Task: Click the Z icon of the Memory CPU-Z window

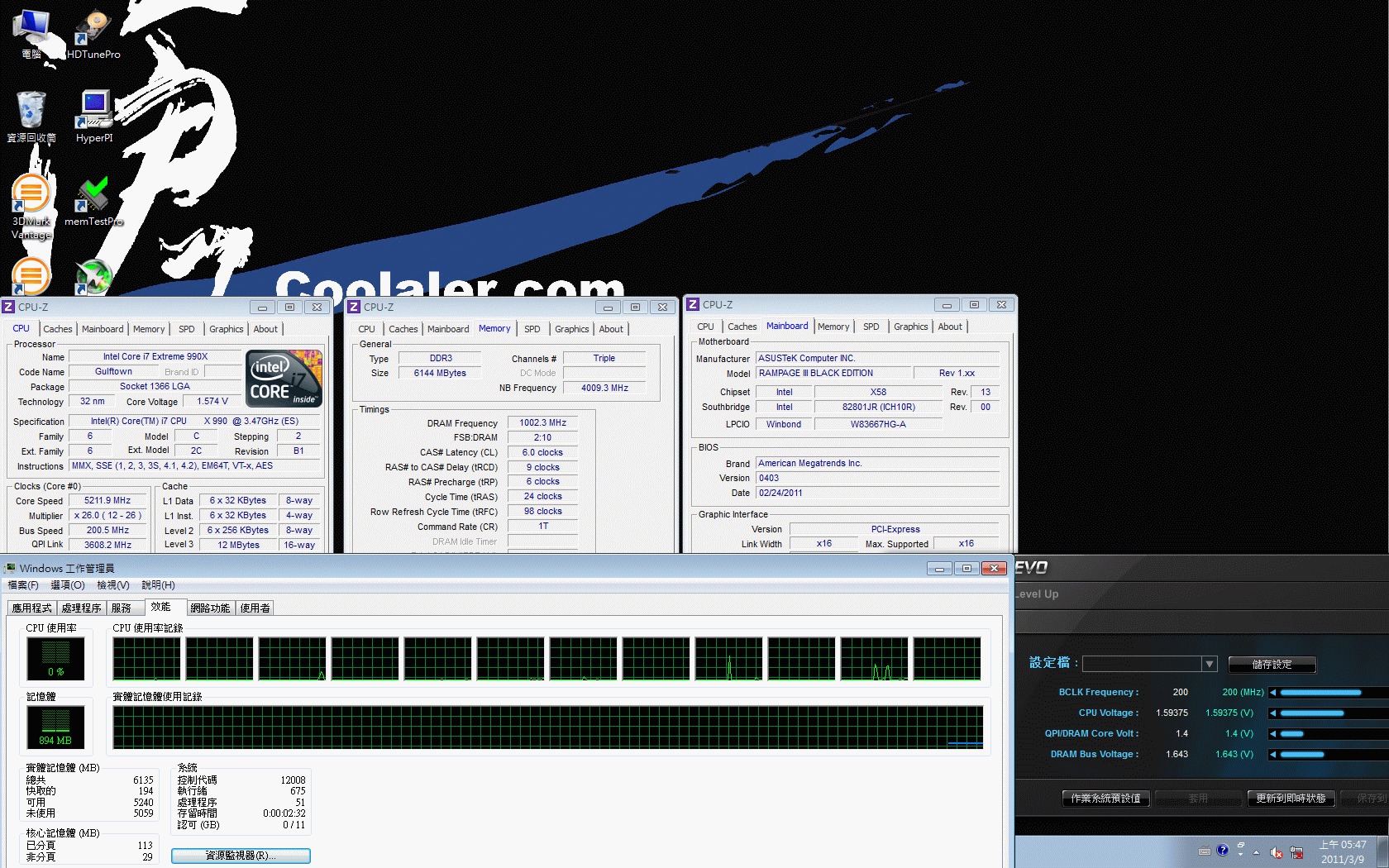Action: (x=354, y=307)
